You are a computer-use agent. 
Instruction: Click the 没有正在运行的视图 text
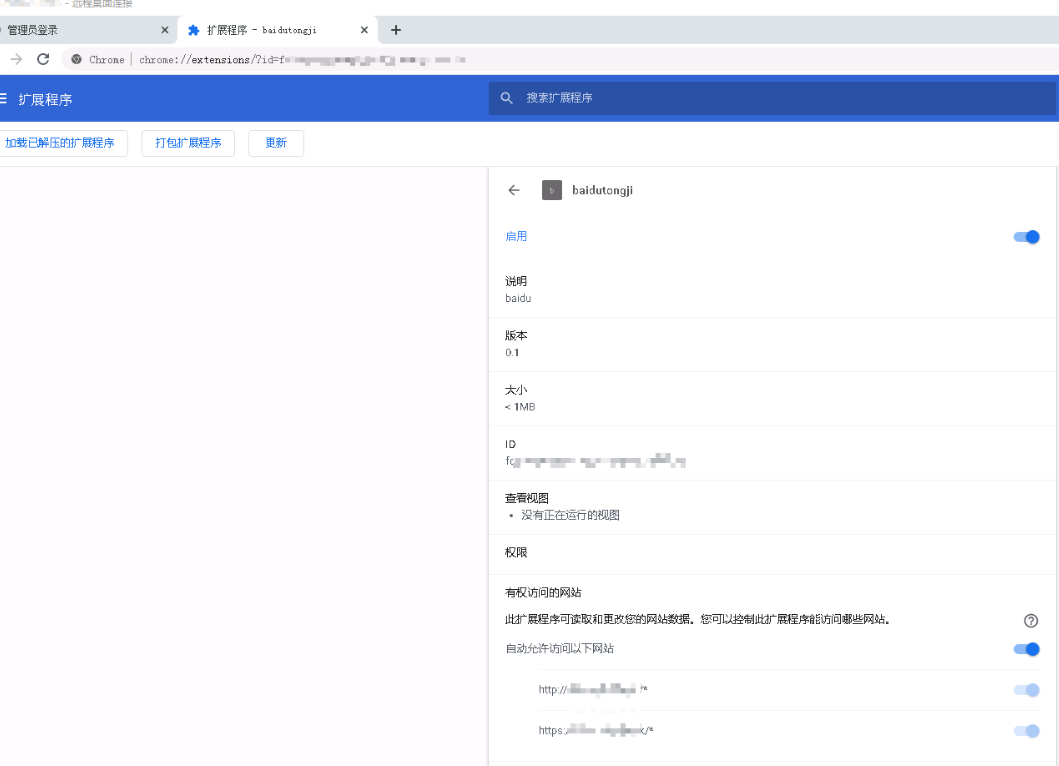tap(570, 515)
